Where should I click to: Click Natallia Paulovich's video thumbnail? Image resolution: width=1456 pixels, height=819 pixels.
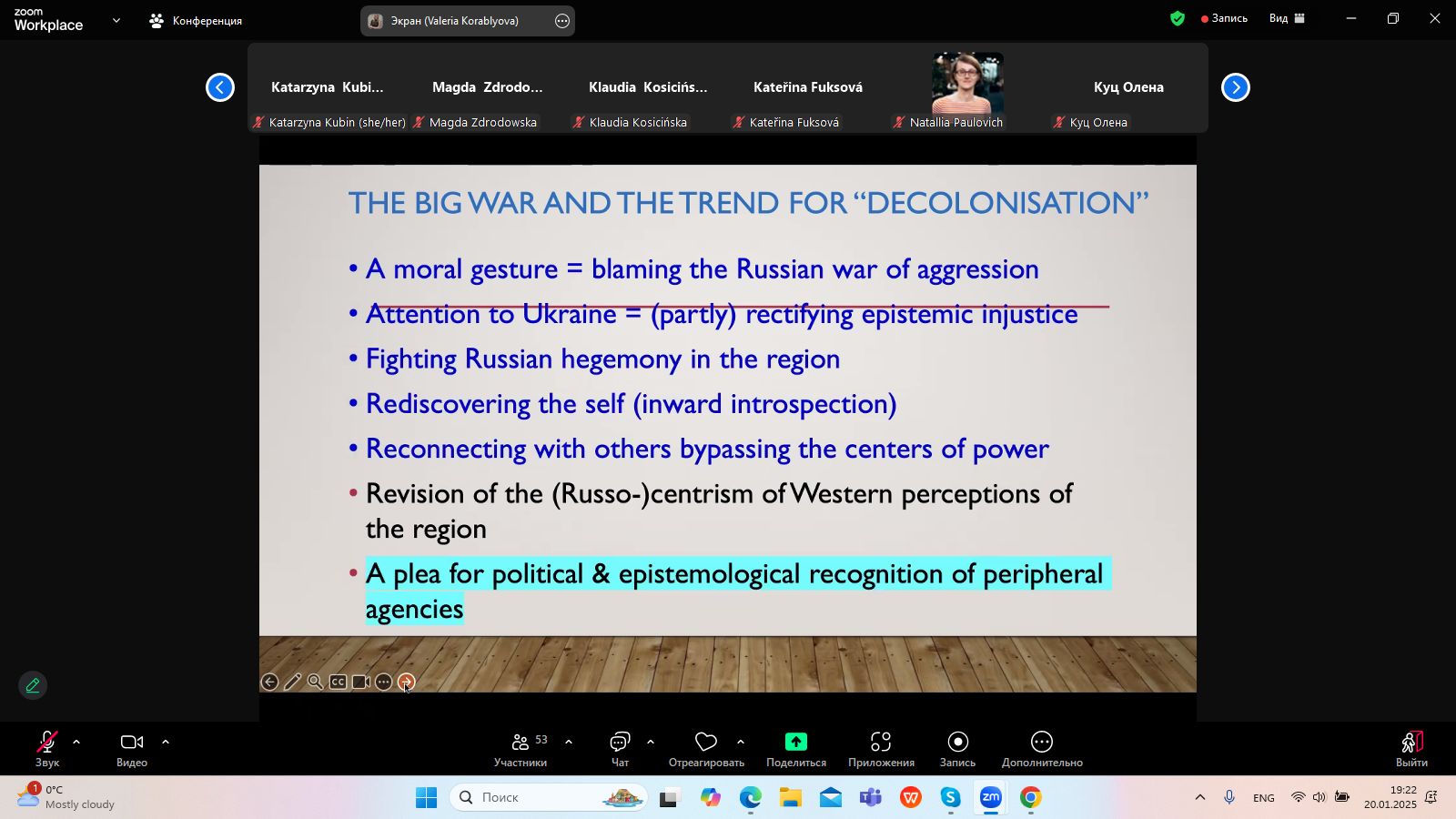click(967, 84)
